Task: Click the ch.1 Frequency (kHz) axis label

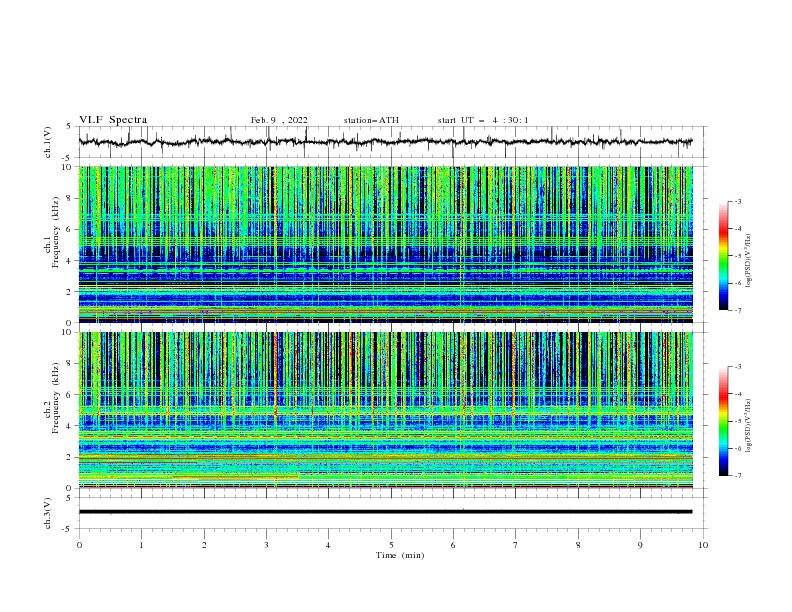Action: pyautogui.click(x=53, y=232)
